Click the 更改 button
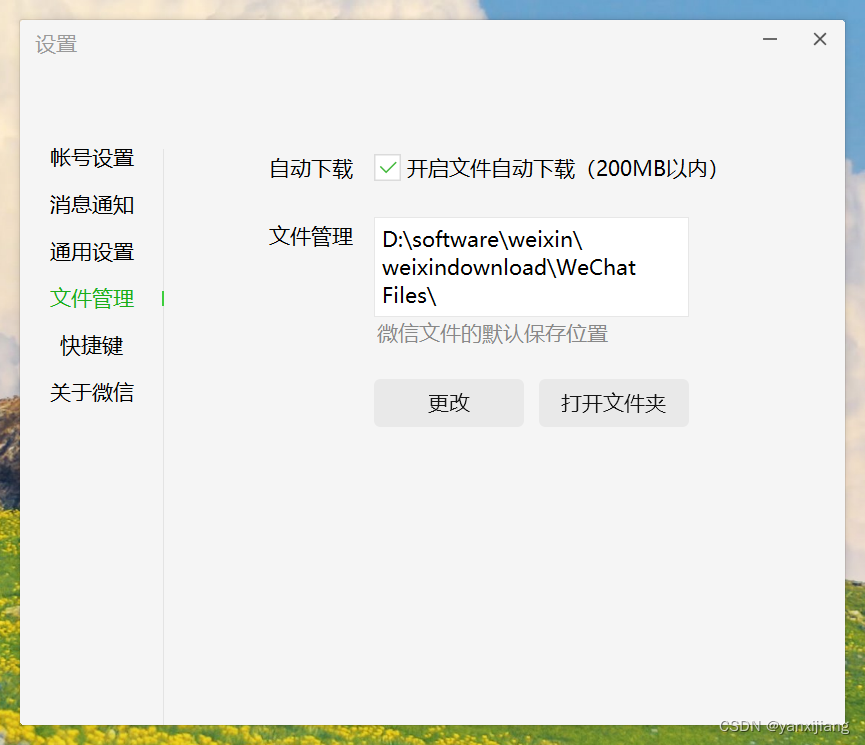The height and width of the screenshot is (745, 865). pos(448,403)
